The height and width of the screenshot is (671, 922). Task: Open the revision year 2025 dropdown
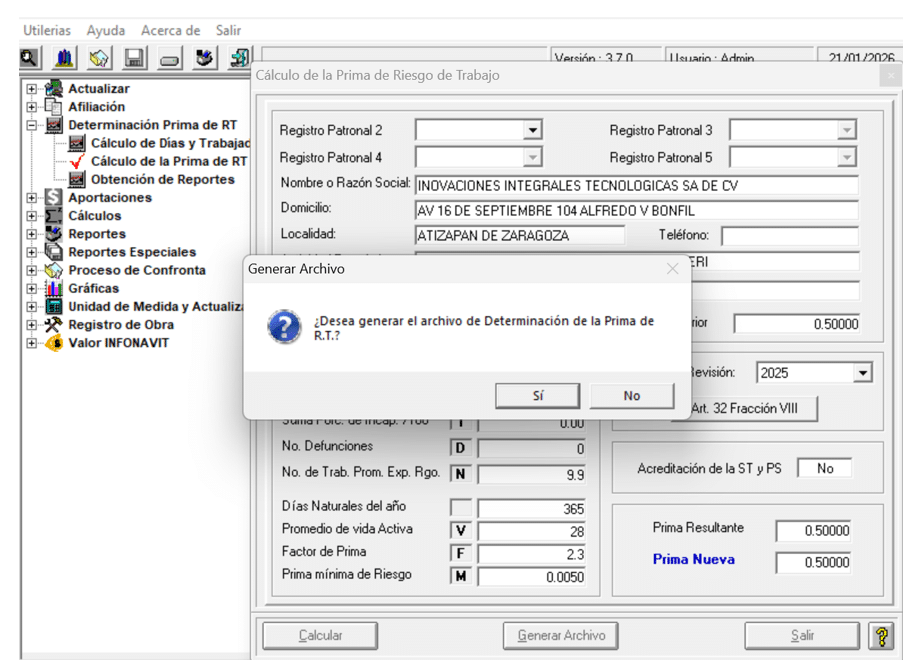pos(862,373)
